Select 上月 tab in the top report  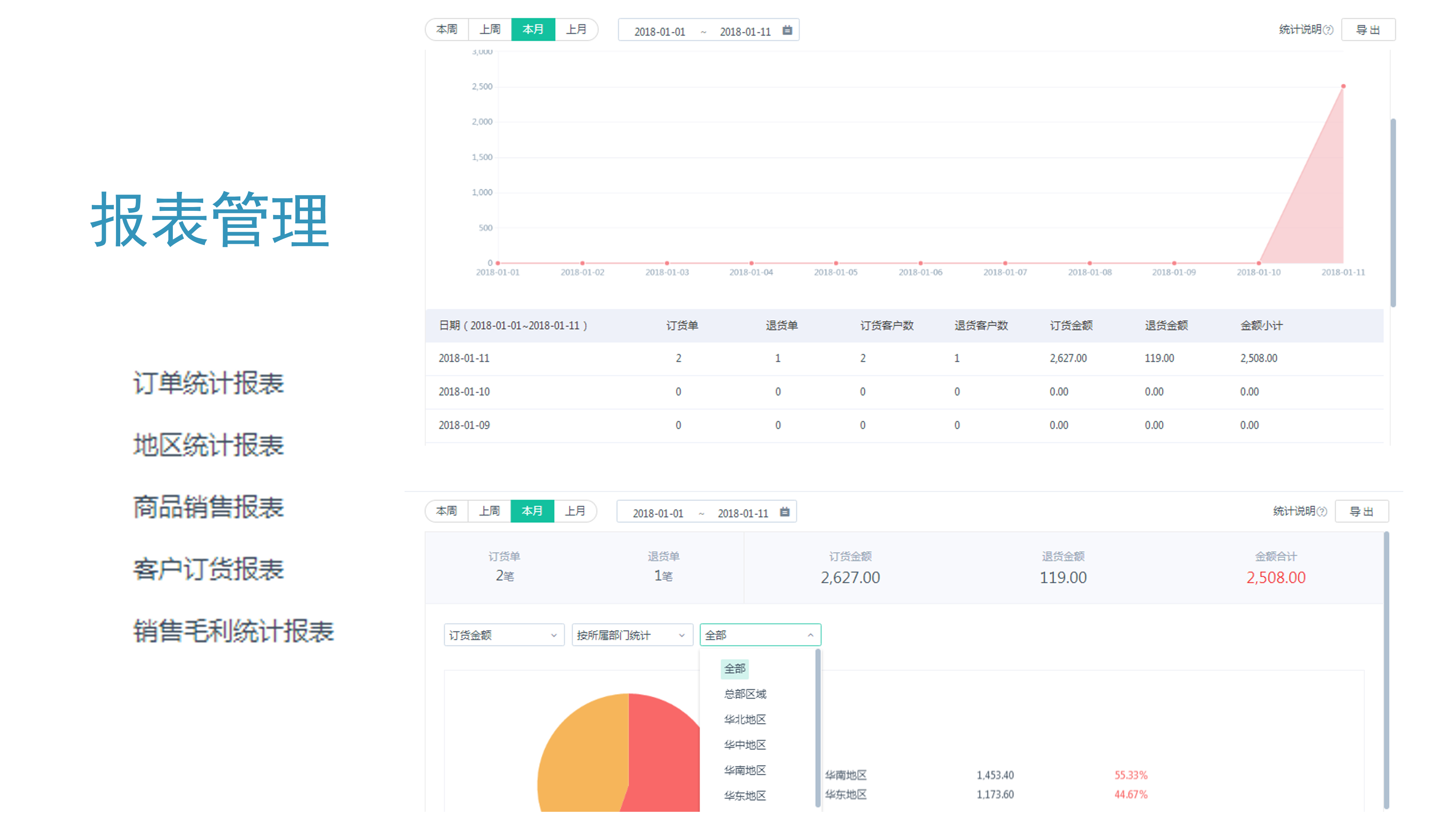tap(576, 30)
